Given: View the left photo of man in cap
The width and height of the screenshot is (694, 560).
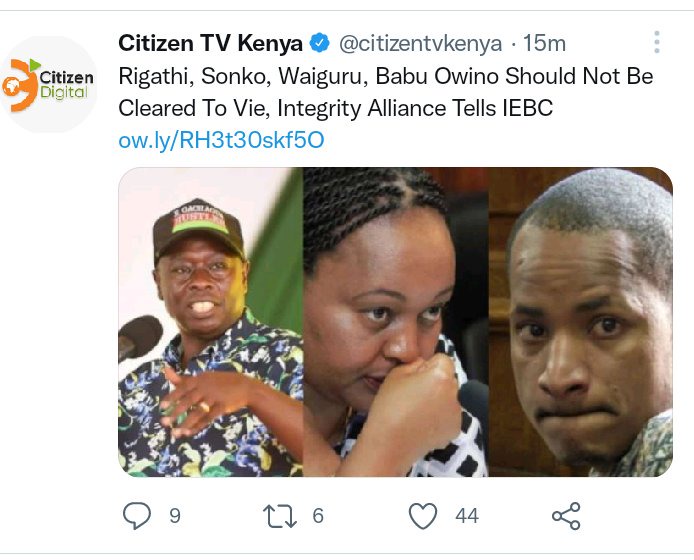Looking at the screenshot, I should pyautogui.click(x=211, y=322).
